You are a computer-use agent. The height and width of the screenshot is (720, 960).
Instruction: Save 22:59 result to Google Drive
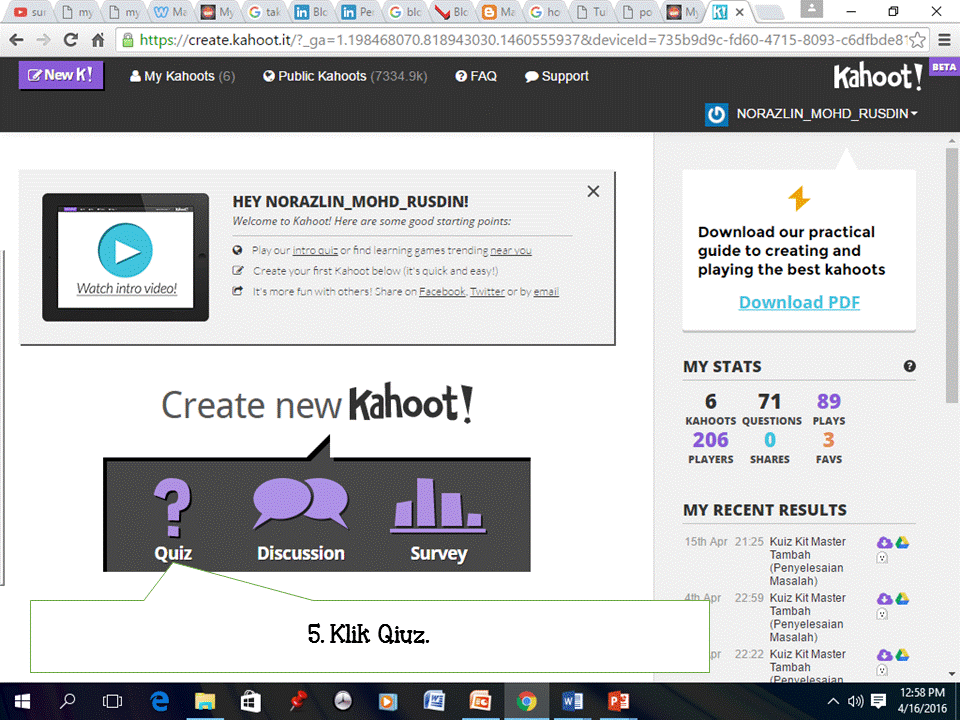[902, 599]
